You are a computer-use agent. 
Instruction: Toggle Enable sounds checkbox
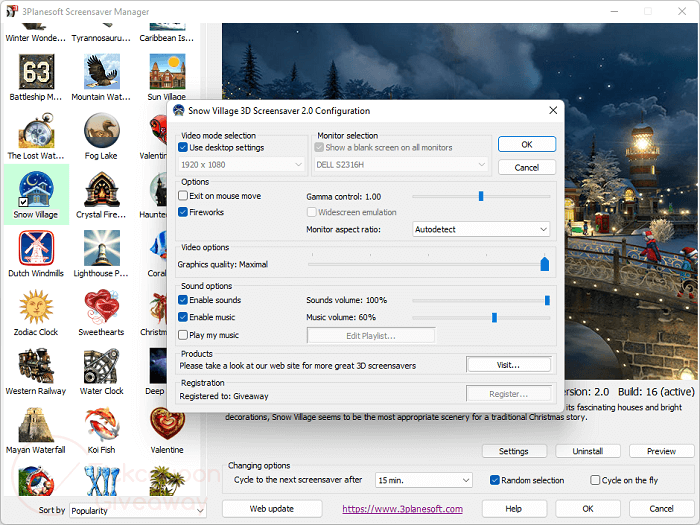tap(183, 300)
